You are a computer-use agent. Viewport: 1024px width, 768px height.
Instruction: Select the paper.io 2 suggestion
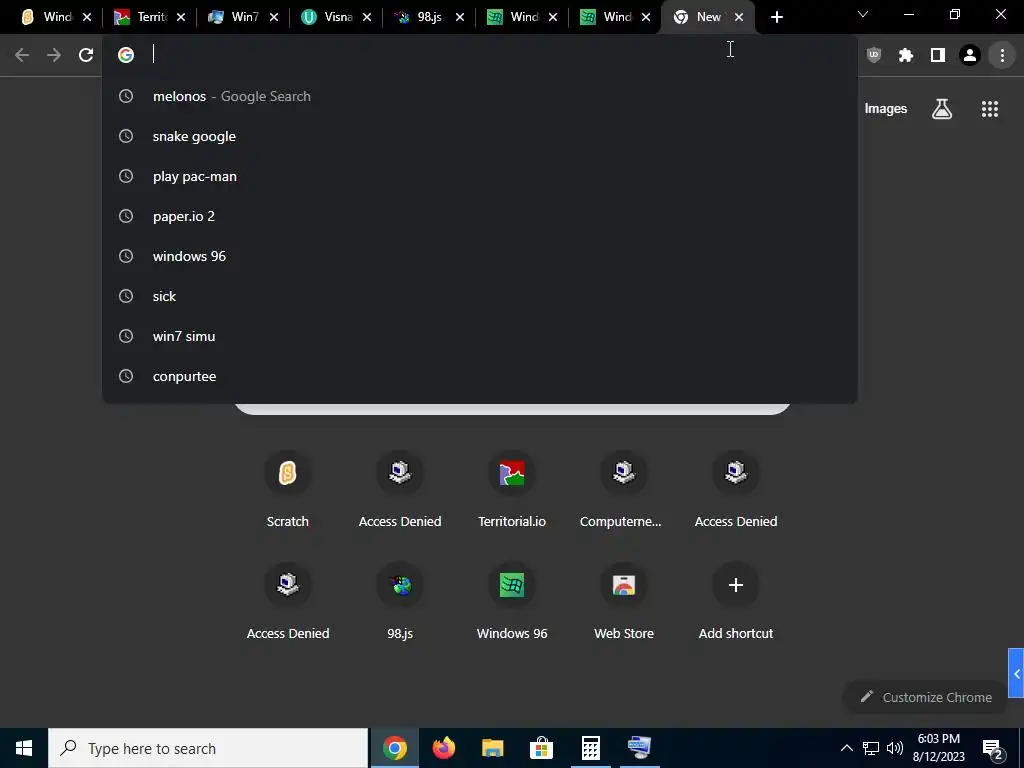point(480,216)
